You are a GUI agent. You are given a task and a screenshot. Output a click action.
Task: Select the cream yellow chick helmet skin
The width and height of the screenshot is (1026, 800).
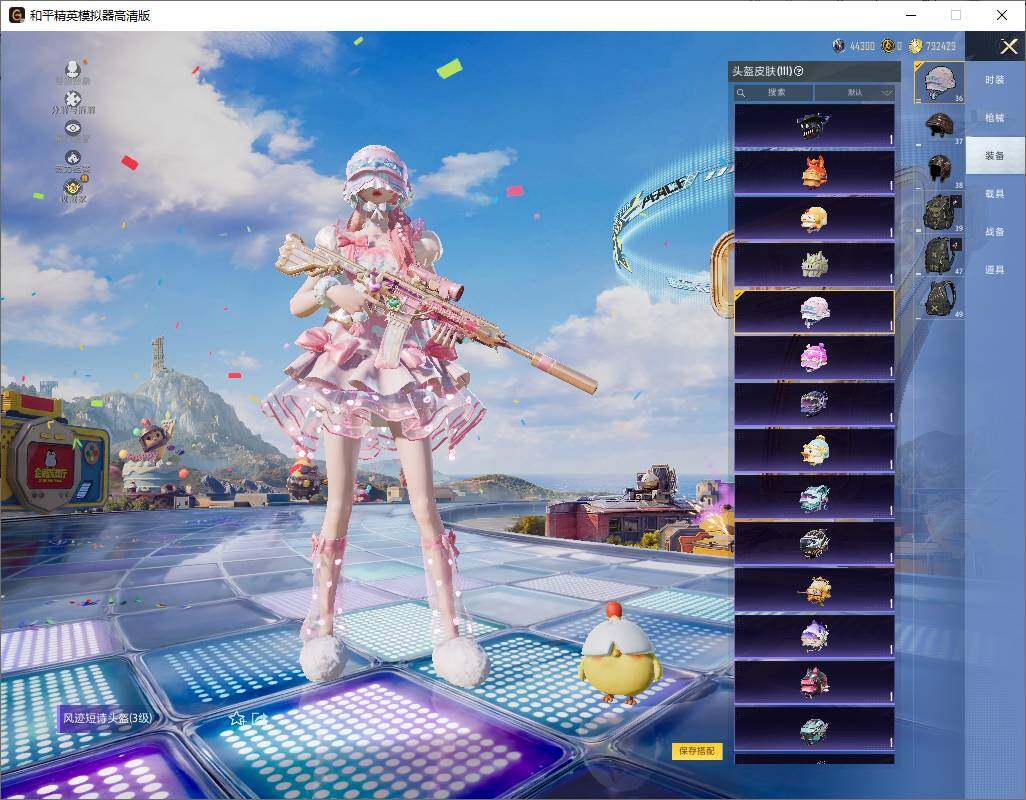(814, 218)
